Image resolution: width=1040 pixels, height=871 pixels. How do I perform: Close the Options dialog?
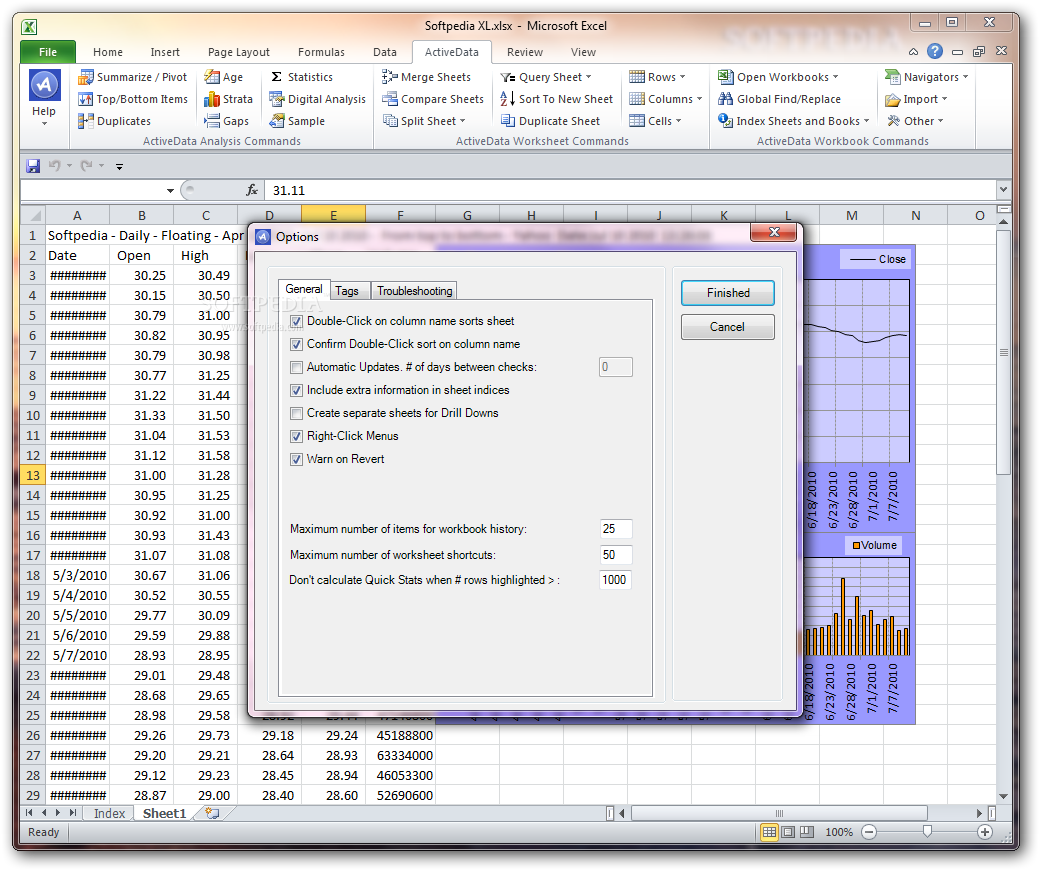click(x=773, y=232)
